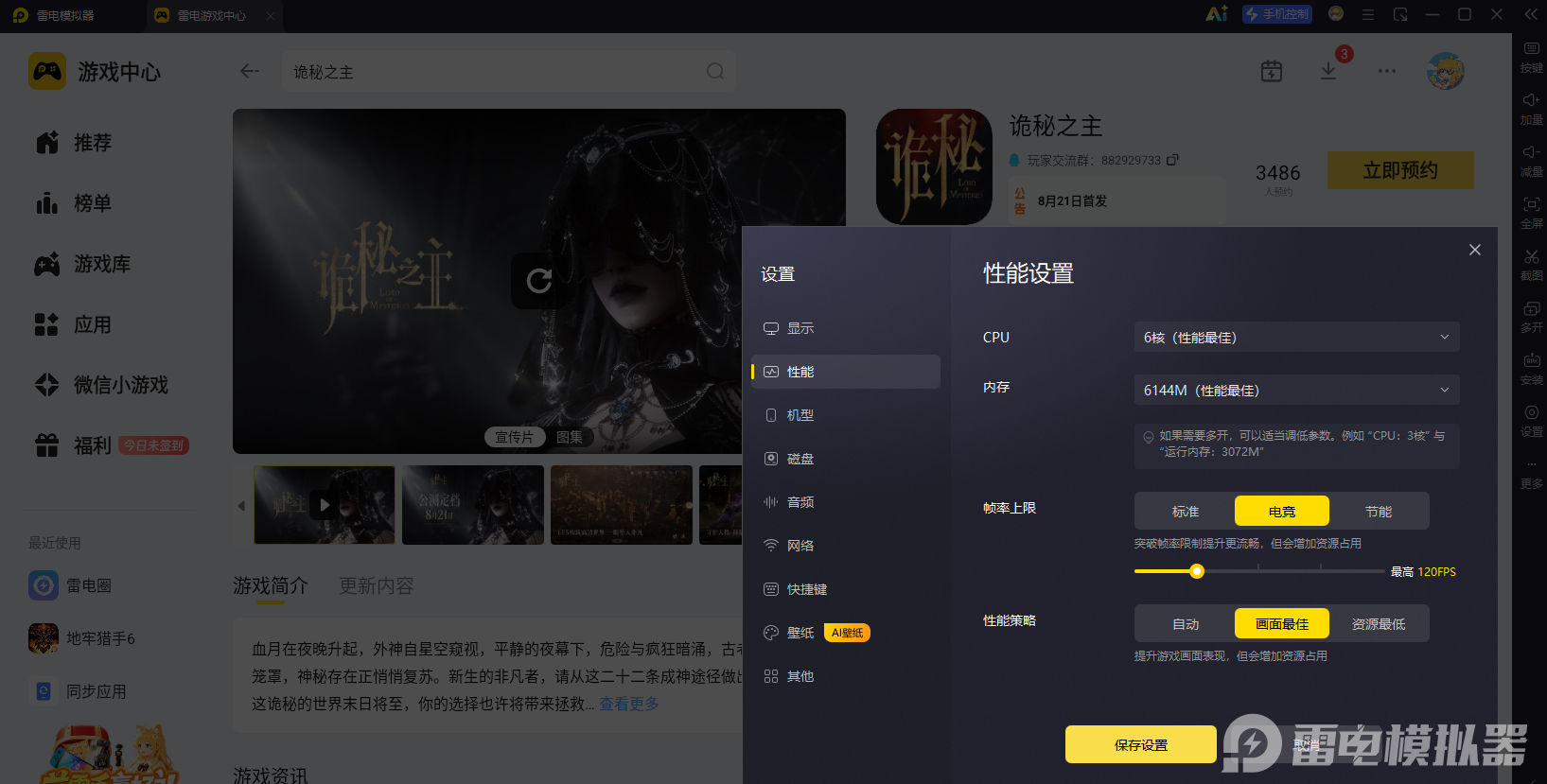Open the three-dot more menu in game center

[x=1387, y=71]
